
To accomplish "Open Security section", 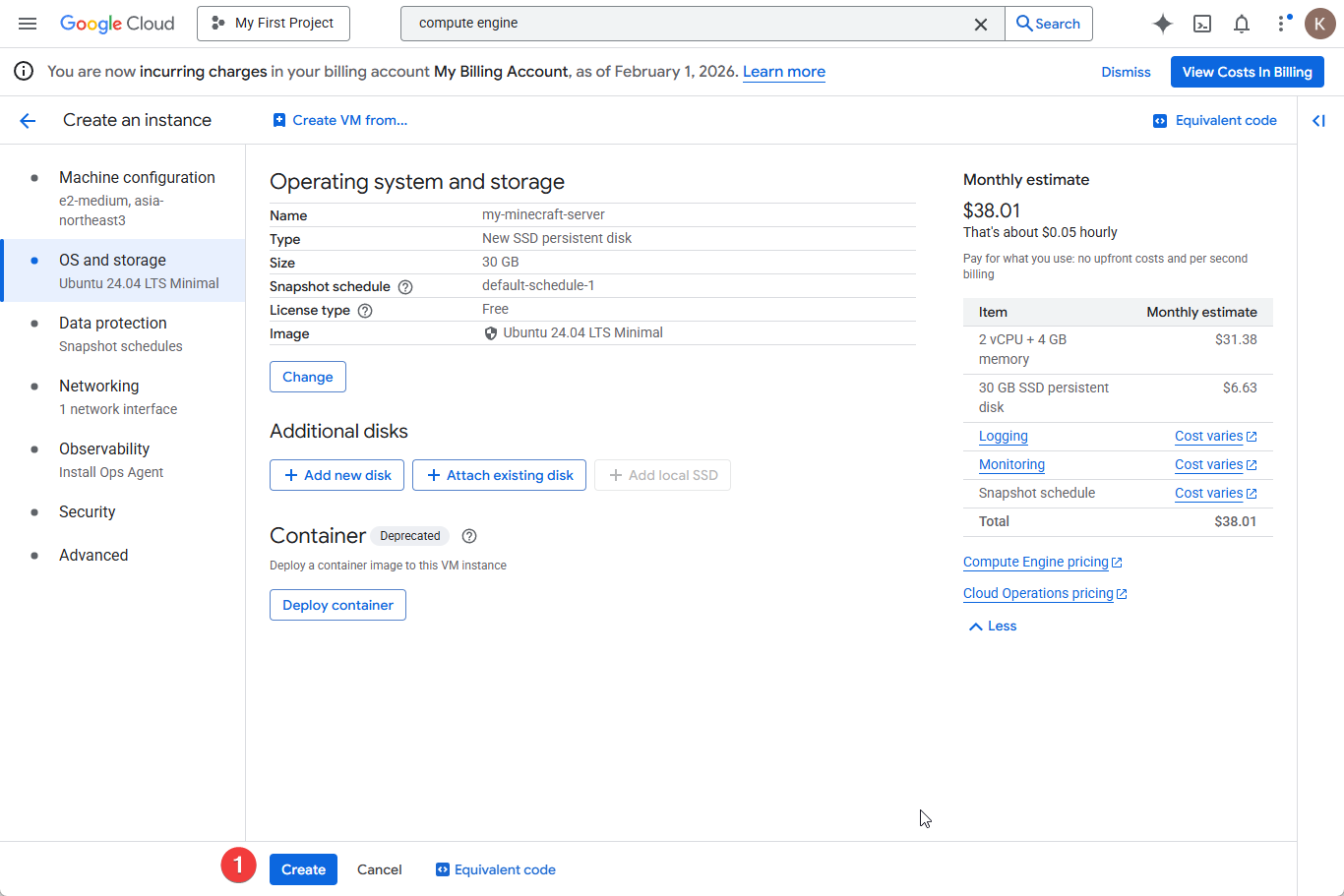I will [x=123, y=511].
